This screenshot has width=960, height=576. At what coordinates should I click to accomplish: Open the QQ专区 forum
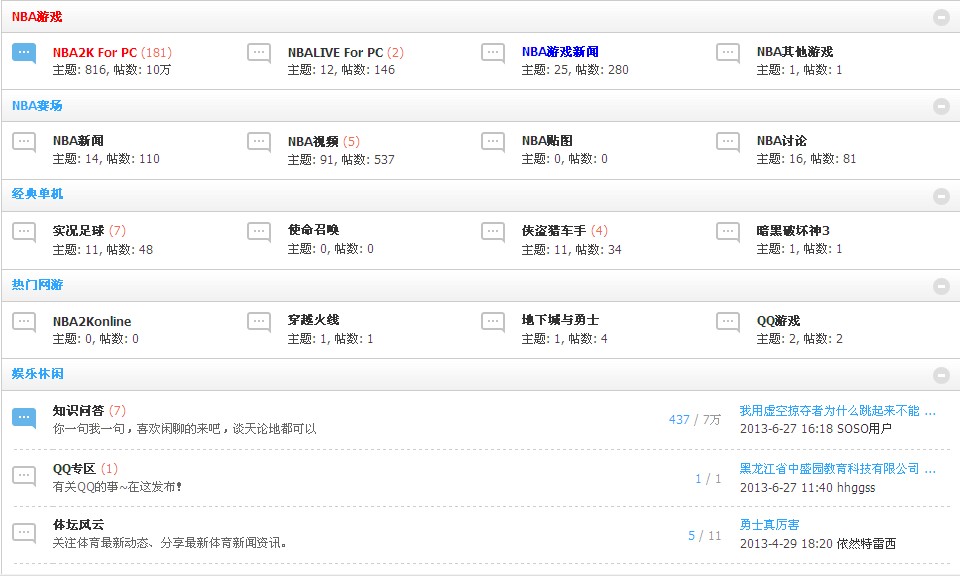pos(74,469)
